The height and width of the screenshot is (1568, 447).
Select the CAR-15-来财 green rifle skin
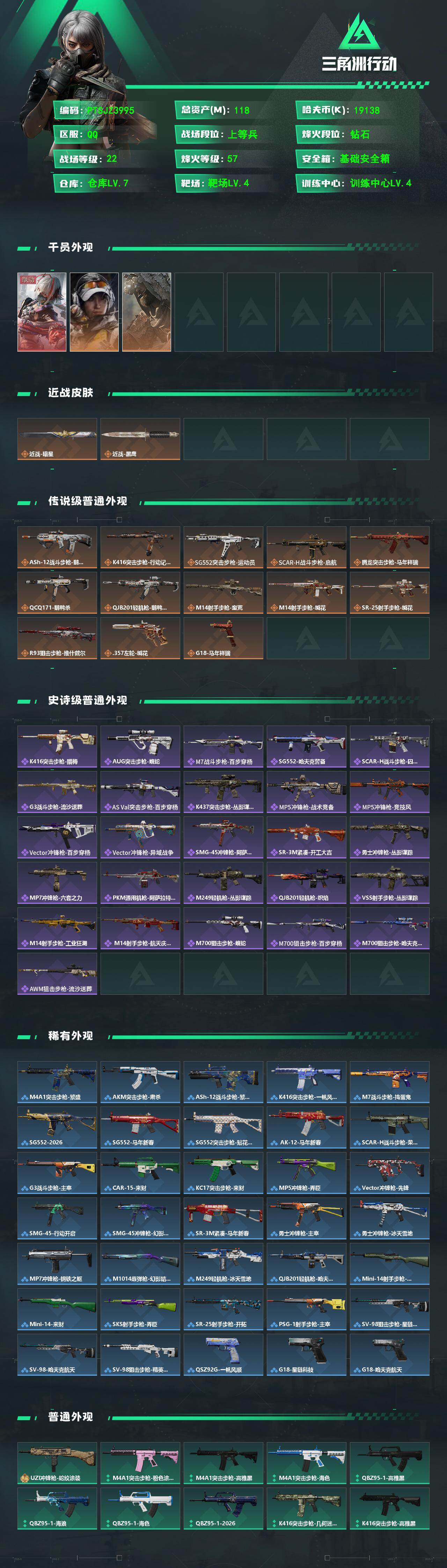pyautogui.click(x=140, y=1173)
